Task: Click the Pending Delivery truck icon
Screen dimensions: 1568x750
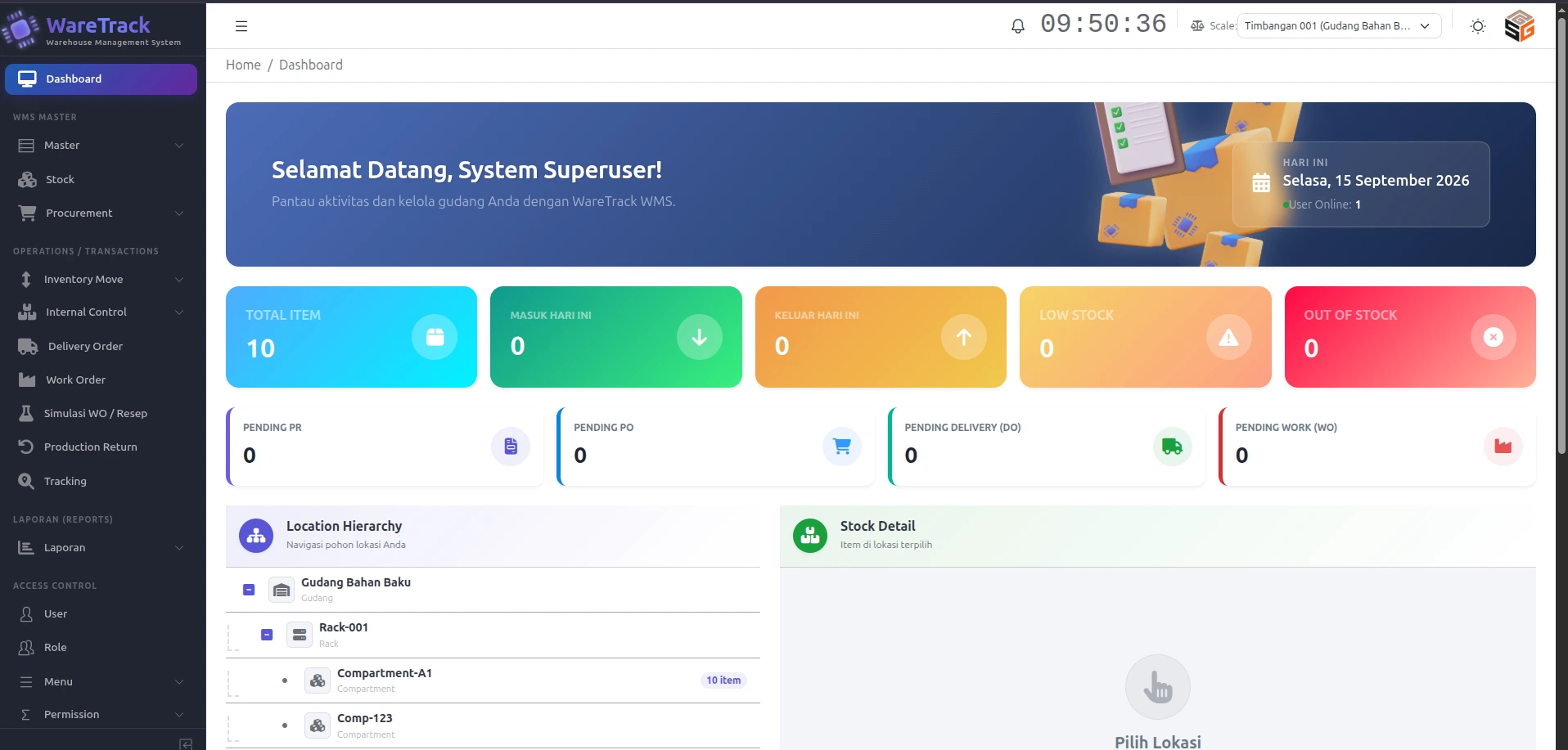Action: (x=1173, y=447)
